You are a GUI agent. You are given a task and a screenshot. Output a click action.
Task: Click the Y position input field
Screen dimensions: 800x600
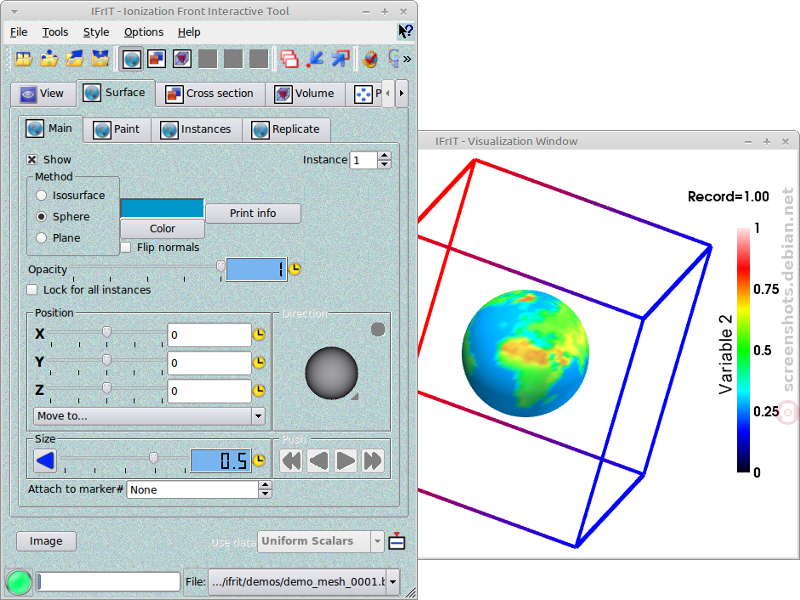209,363
